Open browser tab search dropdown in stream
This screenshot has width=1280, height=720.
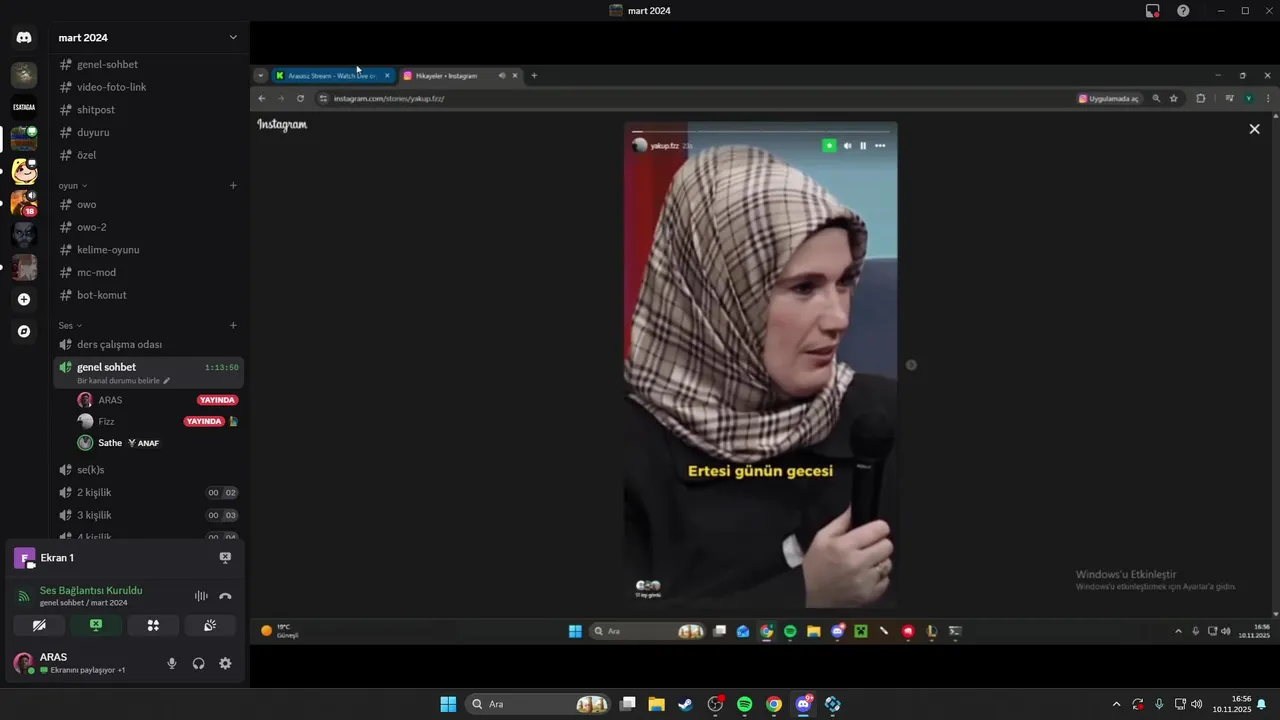point(261,75)
